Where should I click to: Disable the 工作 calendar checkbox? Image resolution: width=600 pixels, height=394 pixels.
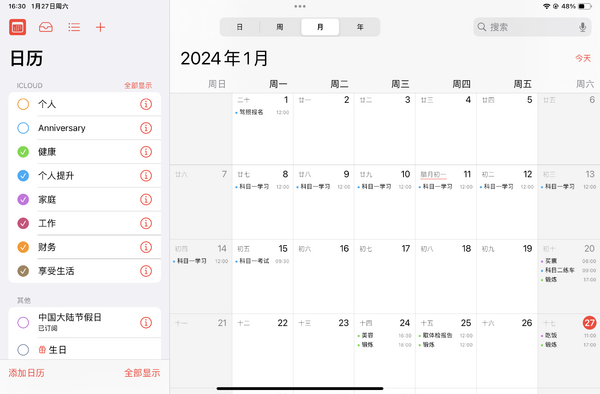[x=23, y=223]
